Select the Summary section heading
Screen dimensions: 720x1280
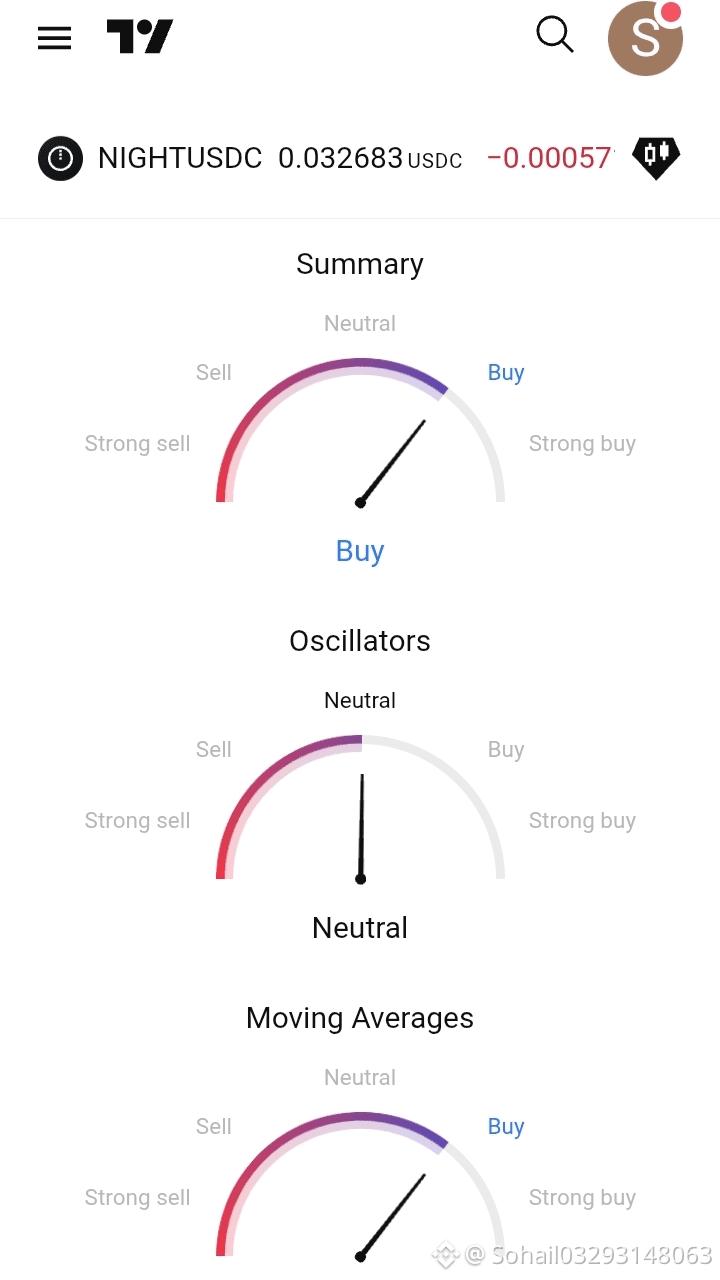pyautogui.click(x=360, y=264)
